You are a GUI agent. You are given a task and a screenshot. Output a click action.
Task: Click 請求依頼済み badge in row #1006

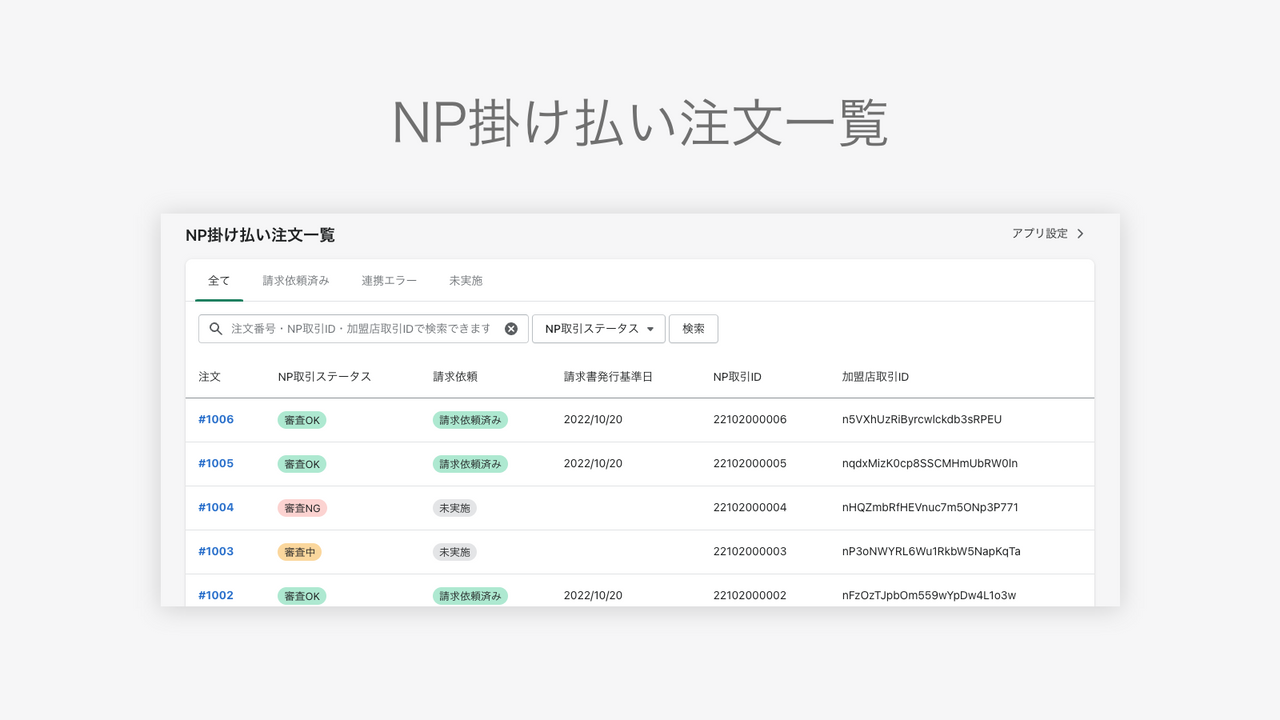pos(470,420)
